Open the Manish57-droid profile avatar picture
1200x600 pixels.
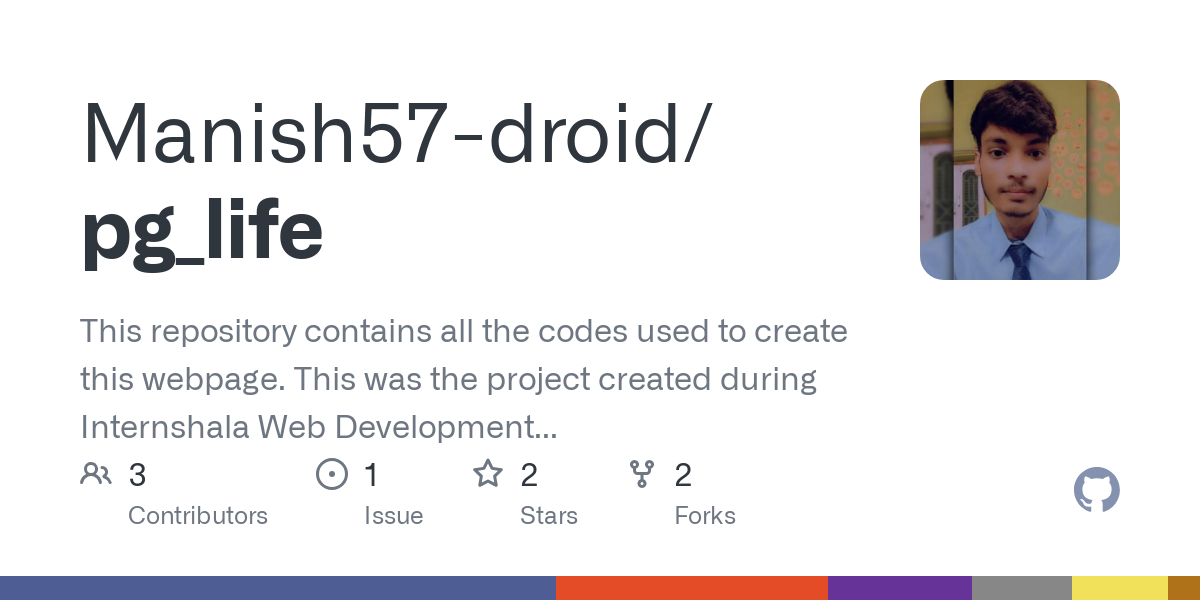click(1019, 180)
